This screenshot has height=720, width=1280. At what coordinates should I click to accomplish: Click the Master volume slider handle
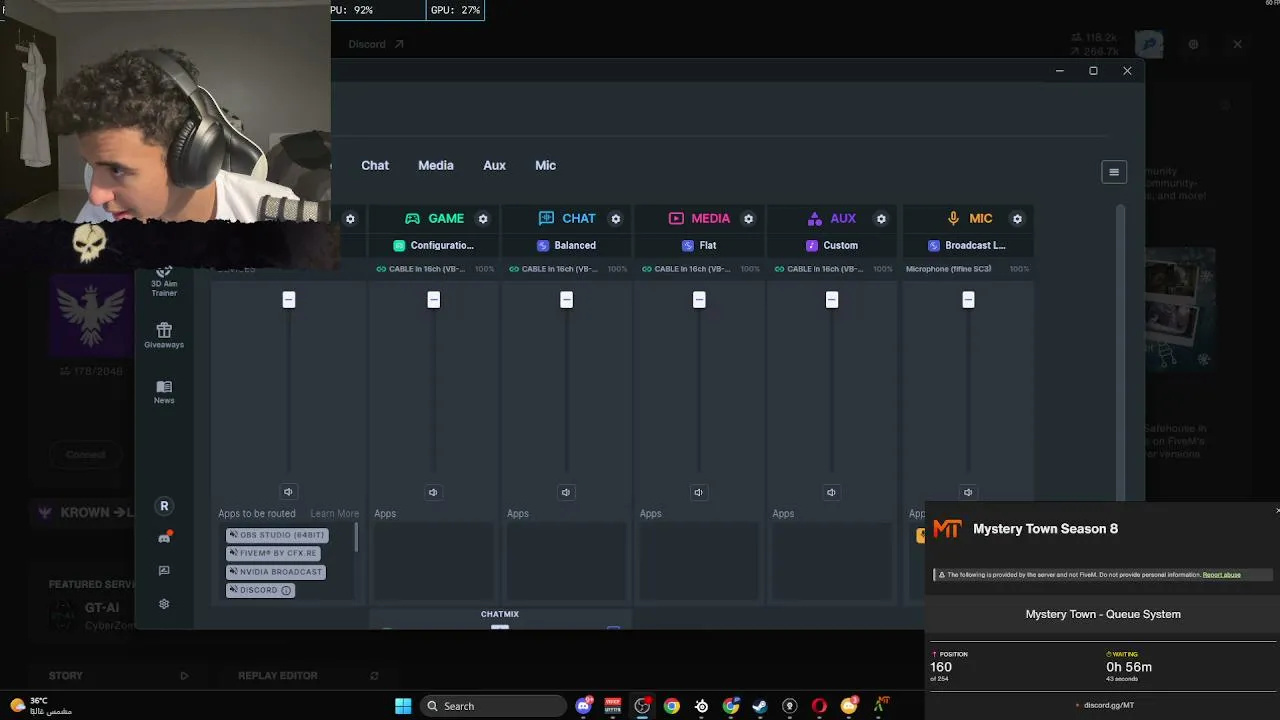point(289,300)
